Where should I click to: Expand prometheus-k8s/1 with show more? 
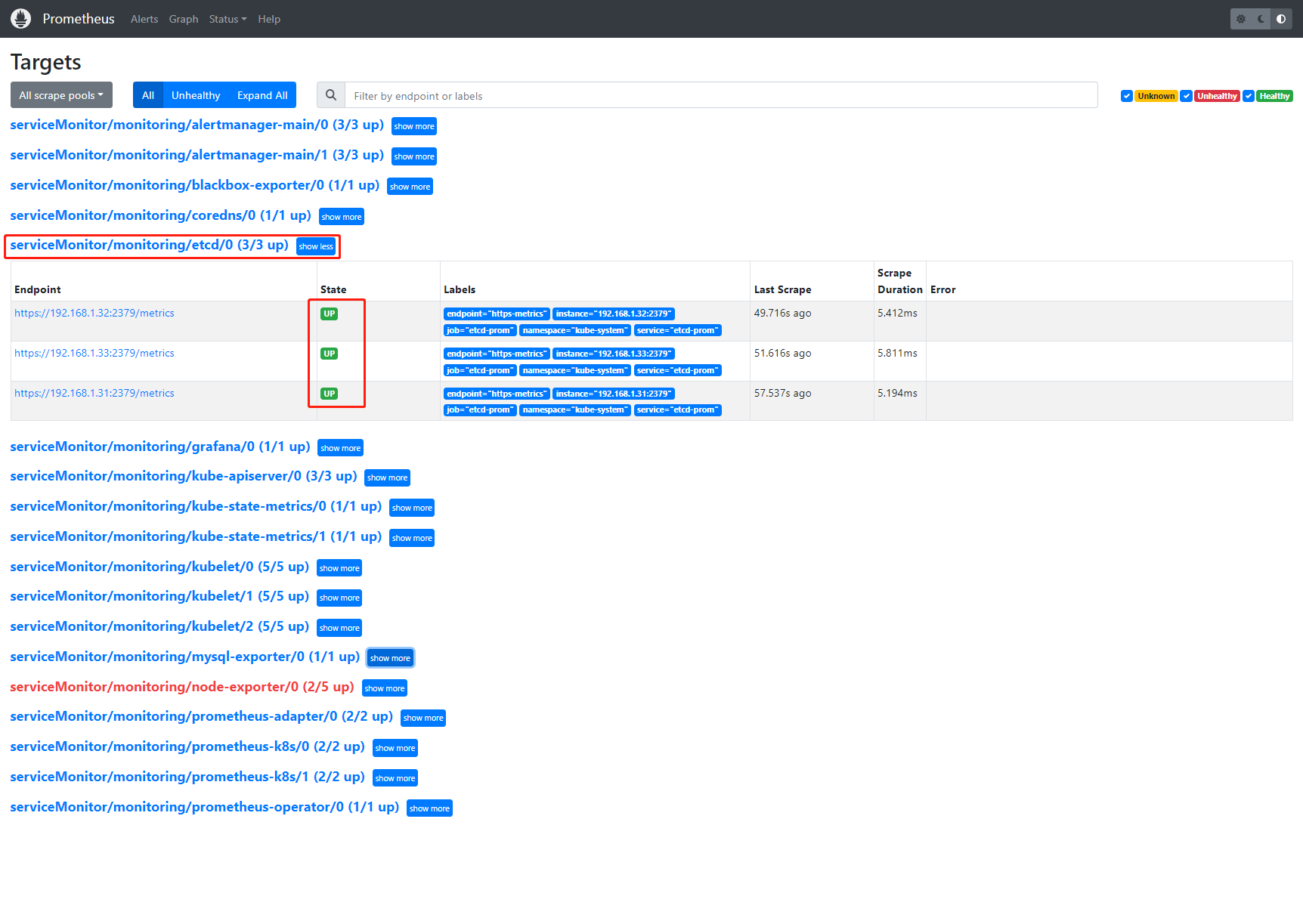395,778
